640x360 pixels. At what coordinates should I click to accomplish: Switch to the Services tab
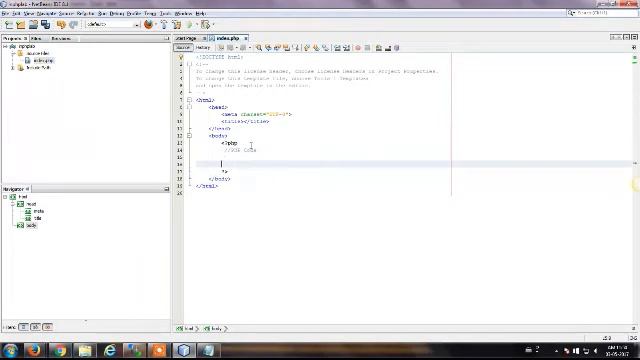(x=61, y=38)
